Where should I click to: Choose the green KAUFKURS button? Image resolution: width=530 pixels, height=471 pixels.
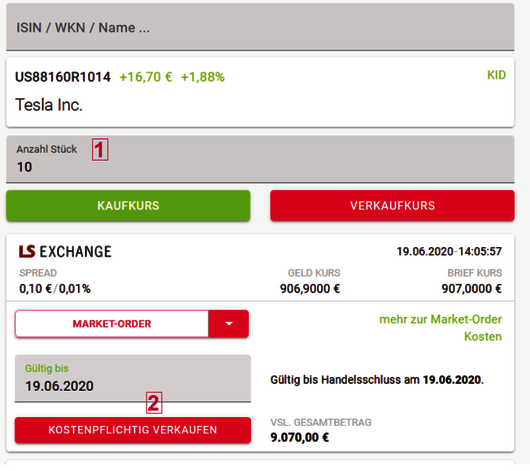128,206
